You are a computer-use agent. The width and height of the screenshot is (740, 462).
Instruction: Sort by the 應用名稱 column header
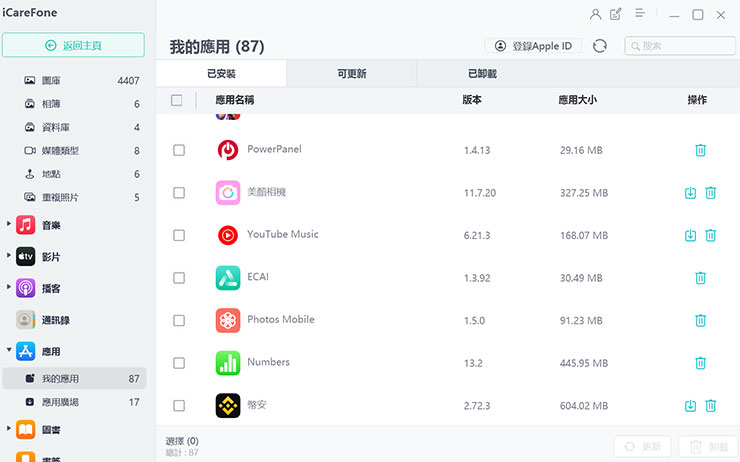coord(235,100)
